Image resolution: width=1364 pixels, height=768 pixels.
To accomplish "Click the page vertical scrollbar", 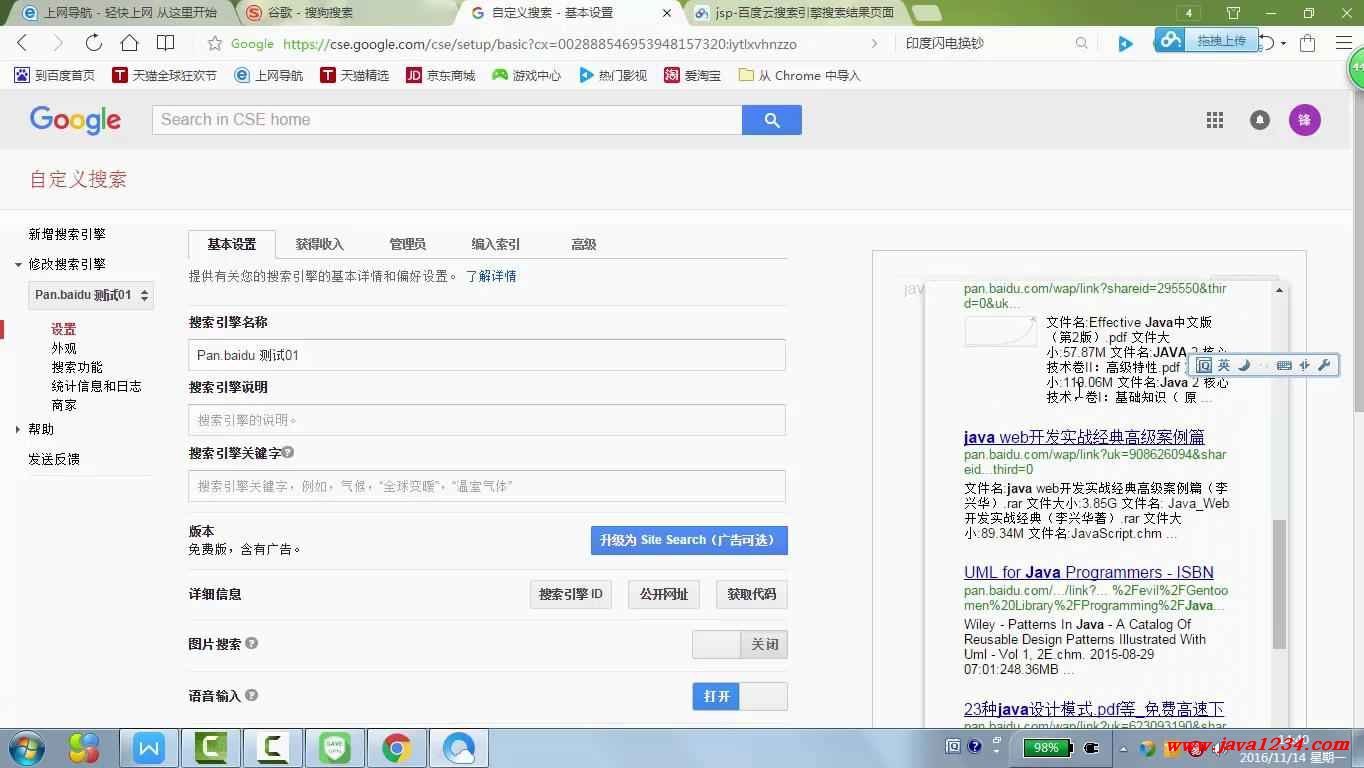I will [1357, 250].
